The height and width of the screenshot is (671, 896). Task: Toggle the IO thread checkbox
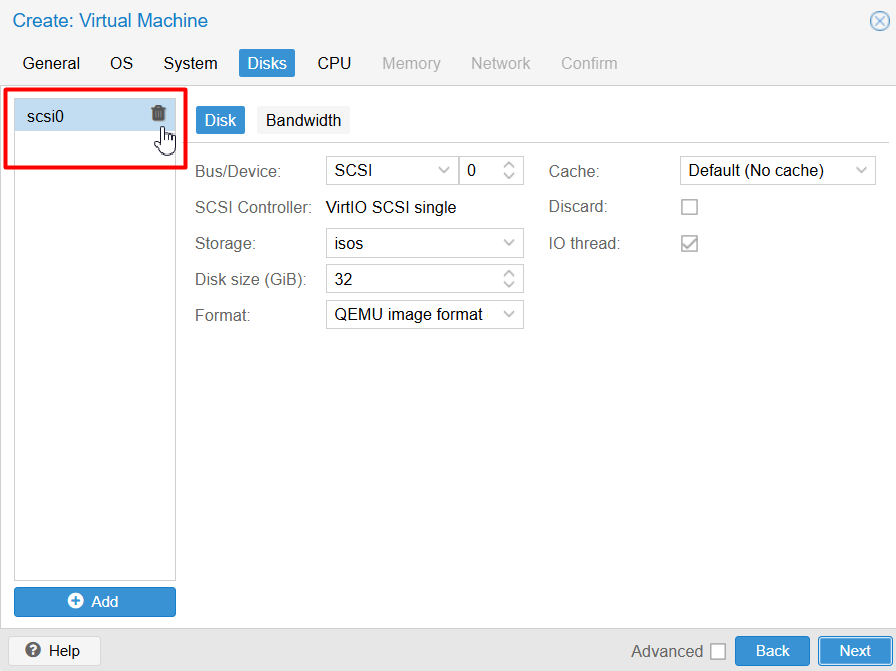(689, 243)
